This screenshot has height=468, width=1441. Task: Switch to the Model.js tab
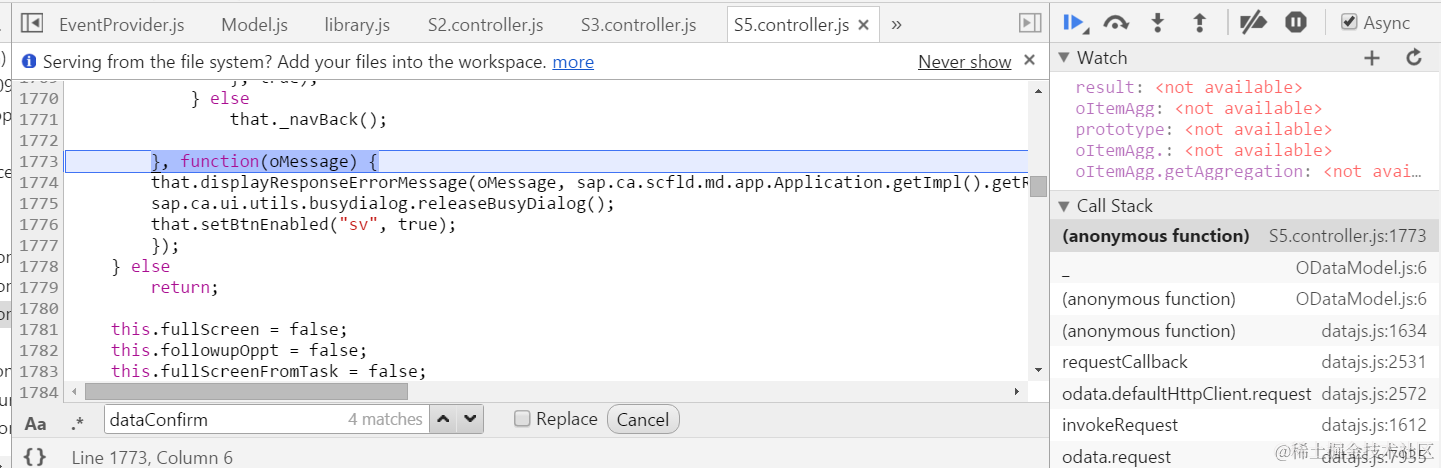click(x=254, y=25)
